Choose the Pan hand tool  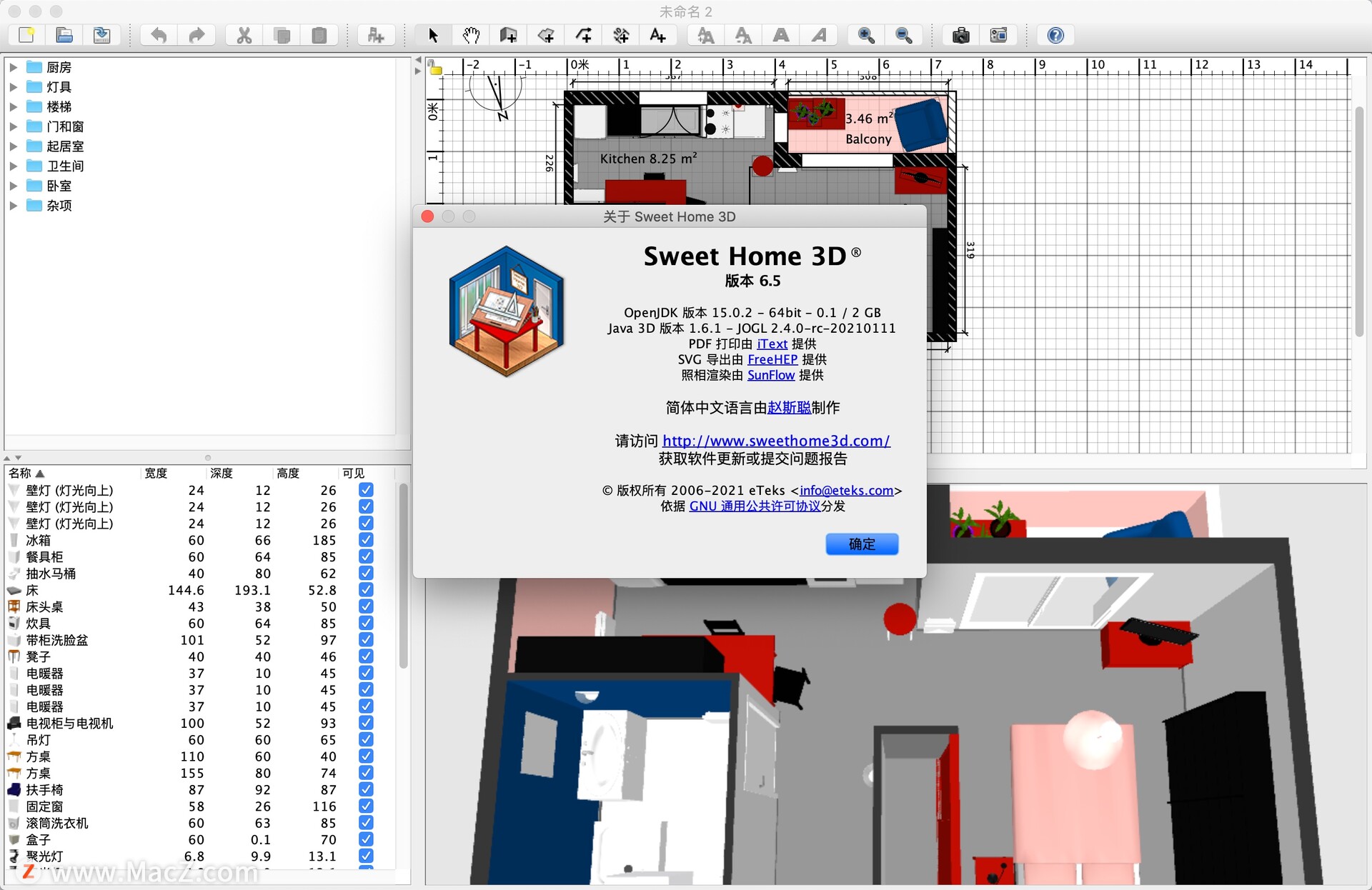click(471, 35)
